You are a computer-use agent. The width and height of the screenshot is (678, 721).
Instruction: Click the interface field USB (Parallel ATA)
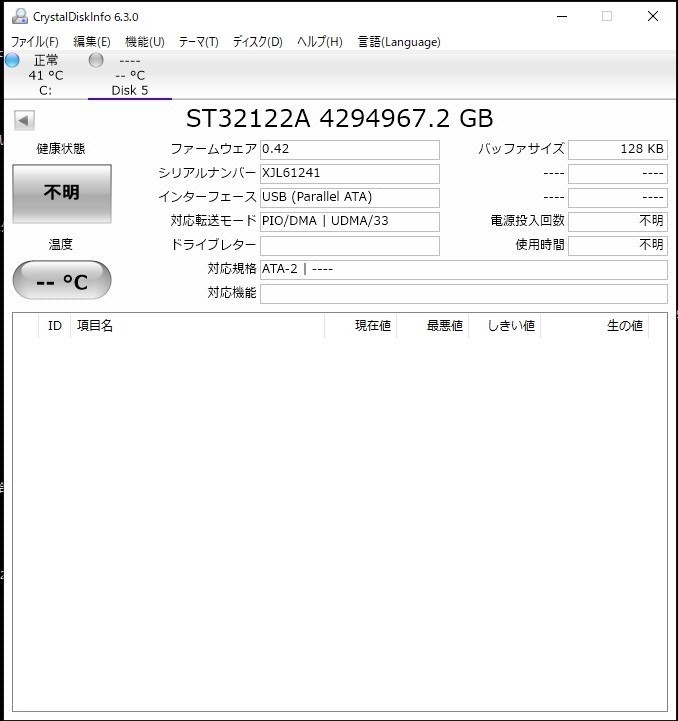tap(350, 197)
